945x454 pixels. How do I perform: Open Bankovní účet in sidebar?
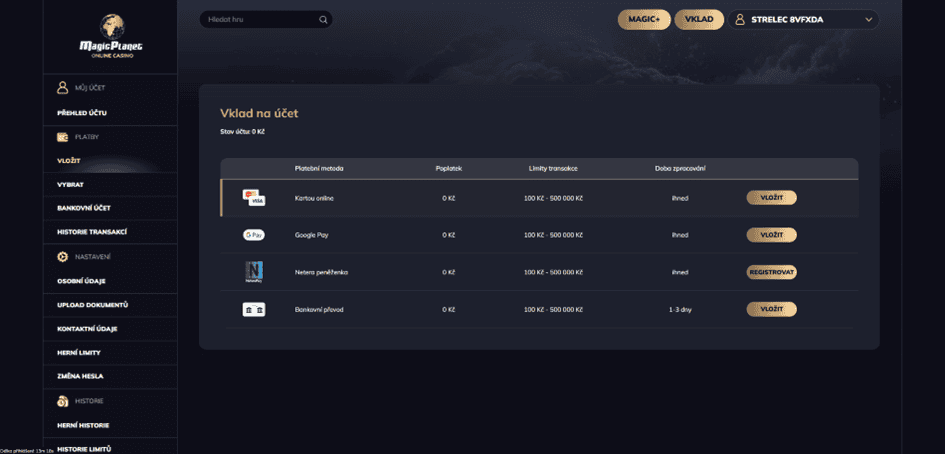tap(84, 208)
